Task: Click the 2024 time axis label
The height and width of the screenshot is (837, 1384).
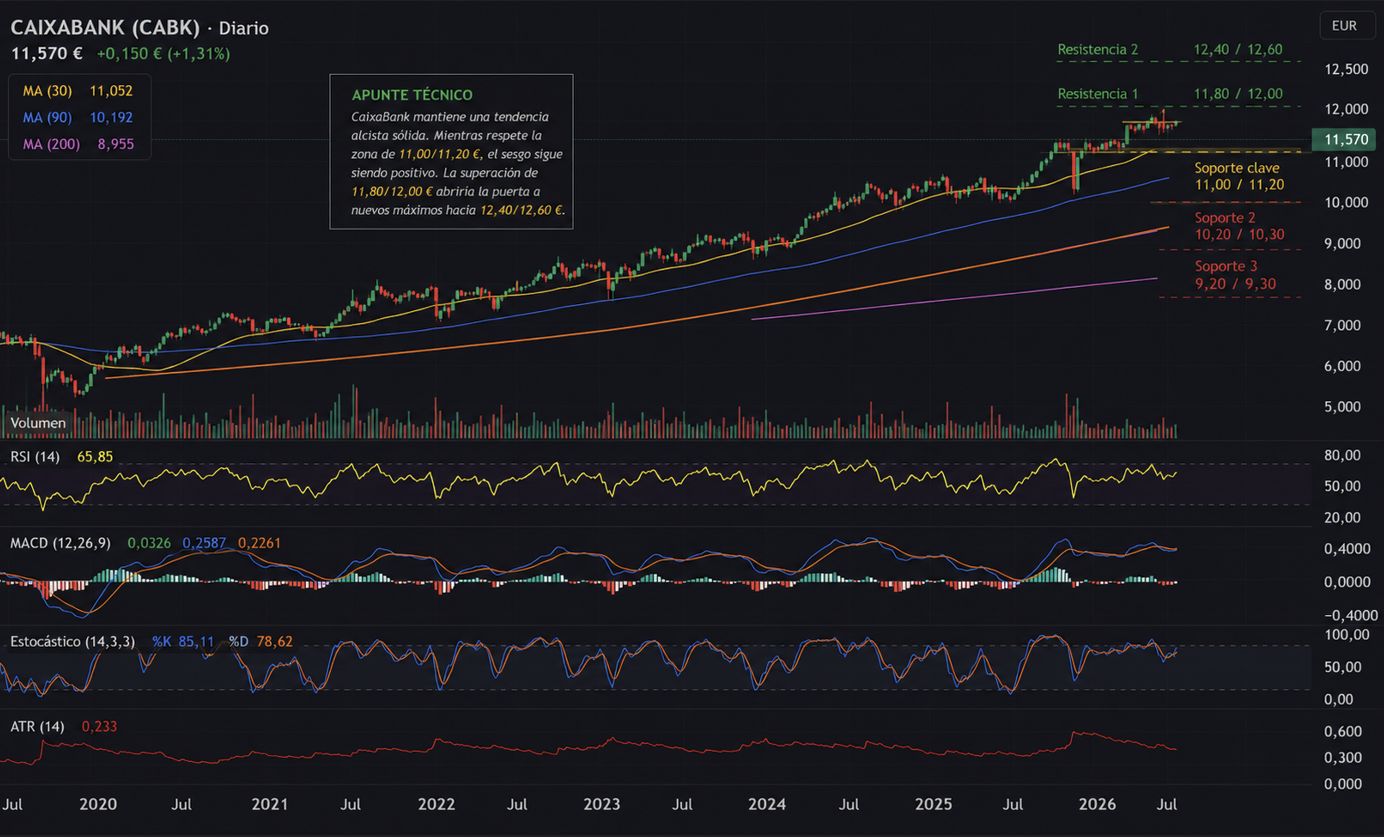Action: (x=767, y=804)
